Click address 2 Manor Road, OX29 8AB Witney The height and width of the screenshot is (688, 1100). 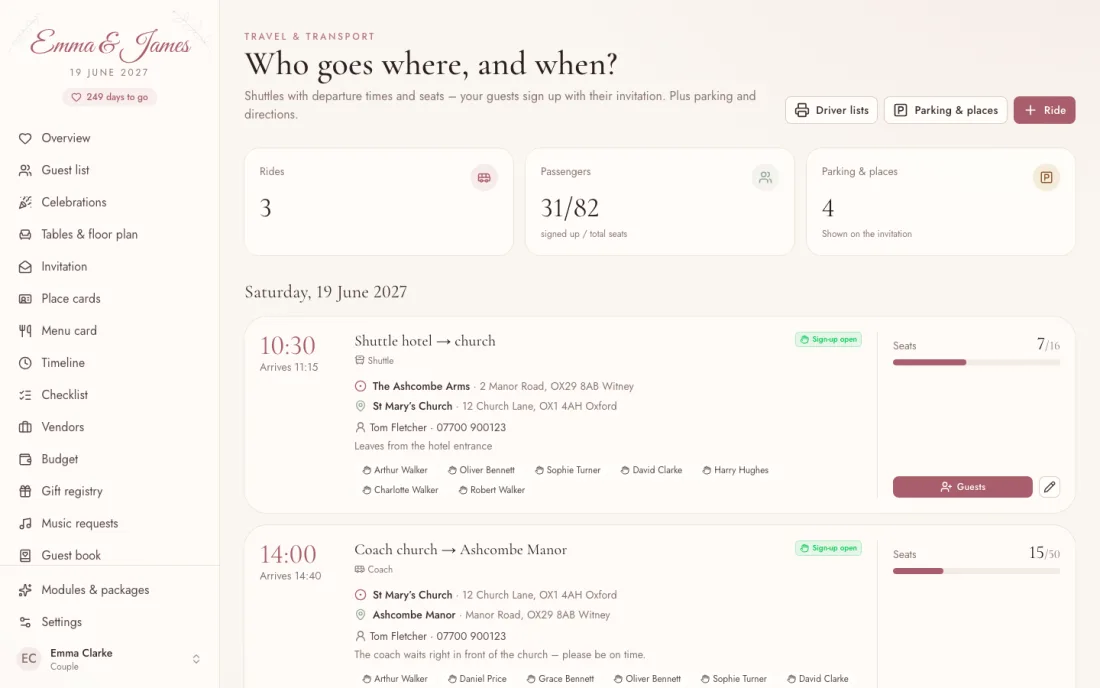pos(556,386)
